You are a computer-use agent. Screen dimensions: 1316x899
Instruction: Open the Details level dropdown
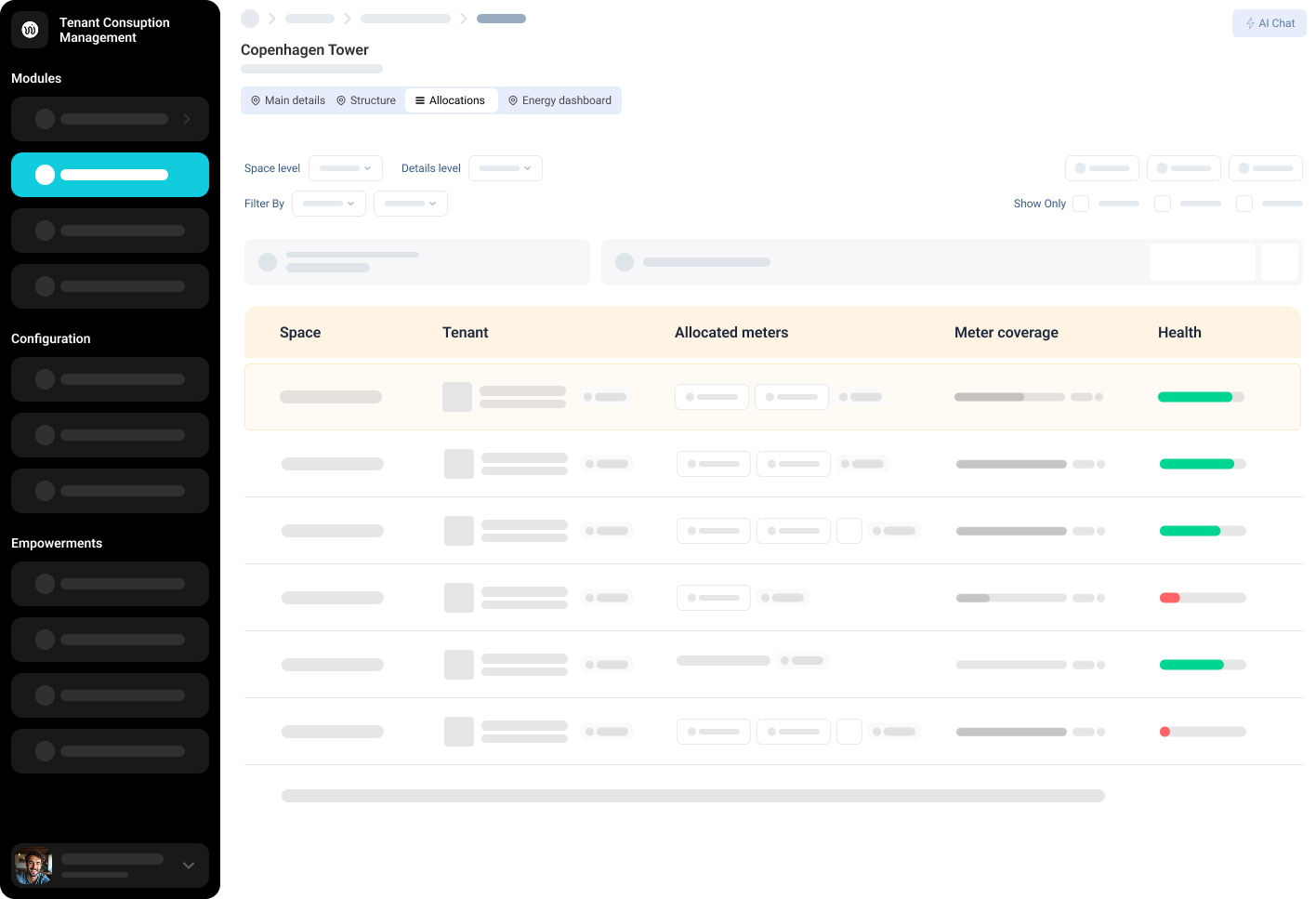pos(506,168)
